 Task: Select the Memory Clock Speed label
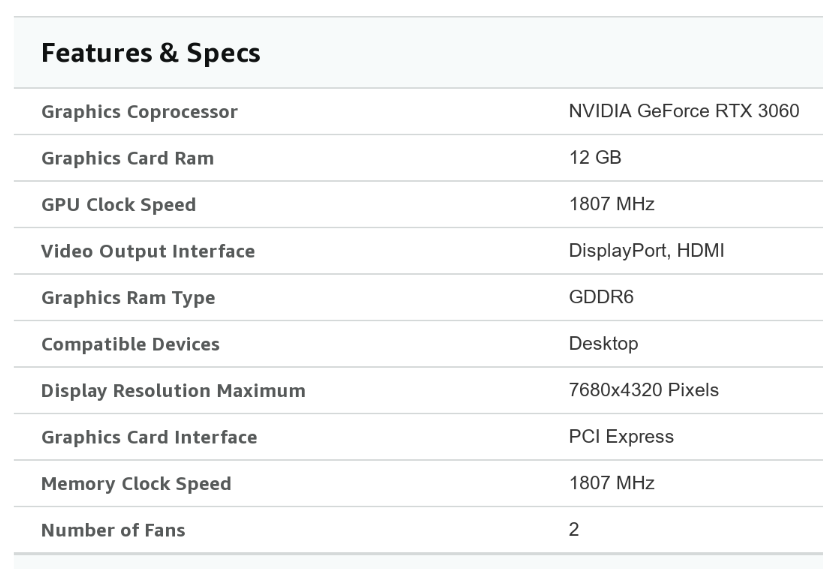point(136,483)
